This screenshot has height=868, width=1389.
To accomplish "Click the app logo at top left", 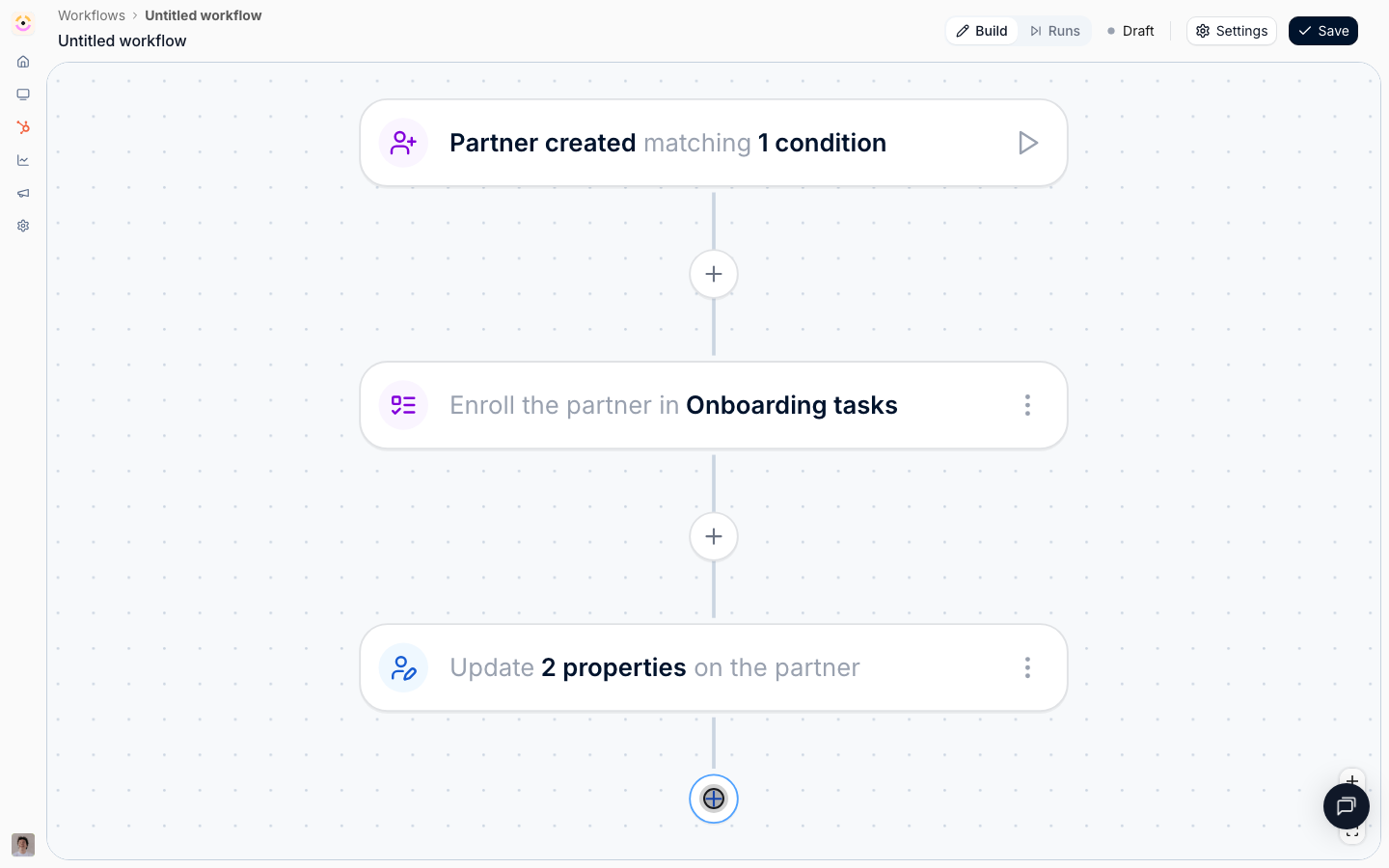I will [23, 23].
